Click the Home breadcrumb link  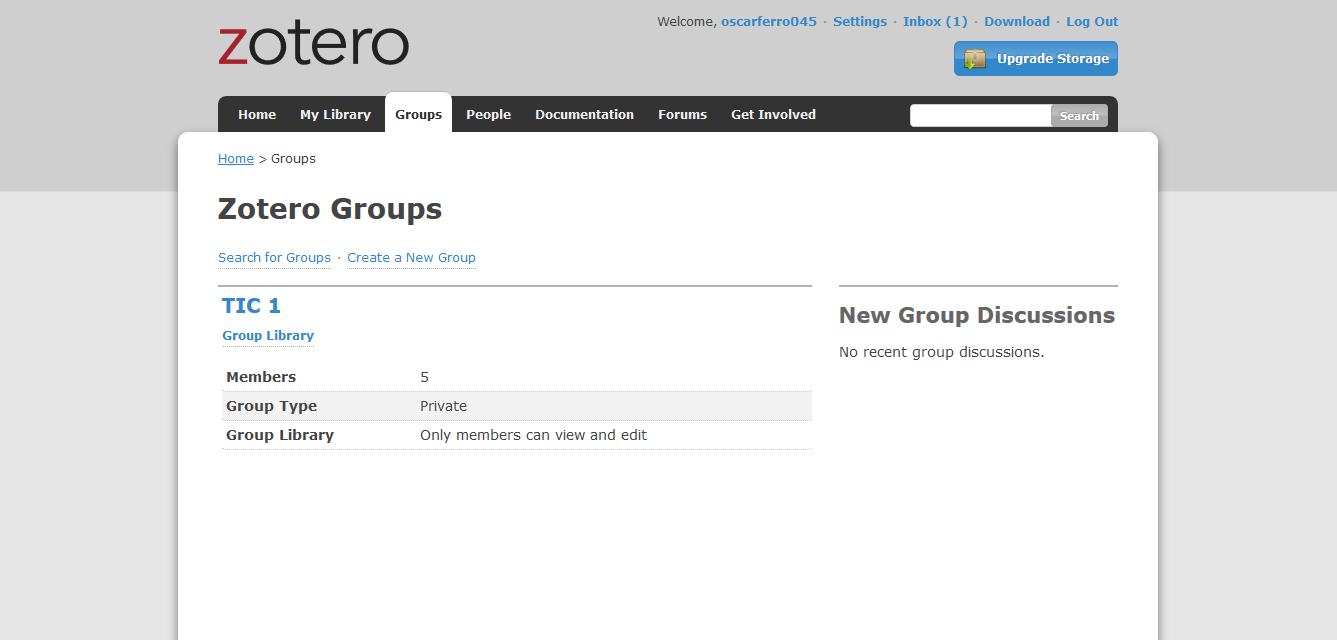point(236,158)
